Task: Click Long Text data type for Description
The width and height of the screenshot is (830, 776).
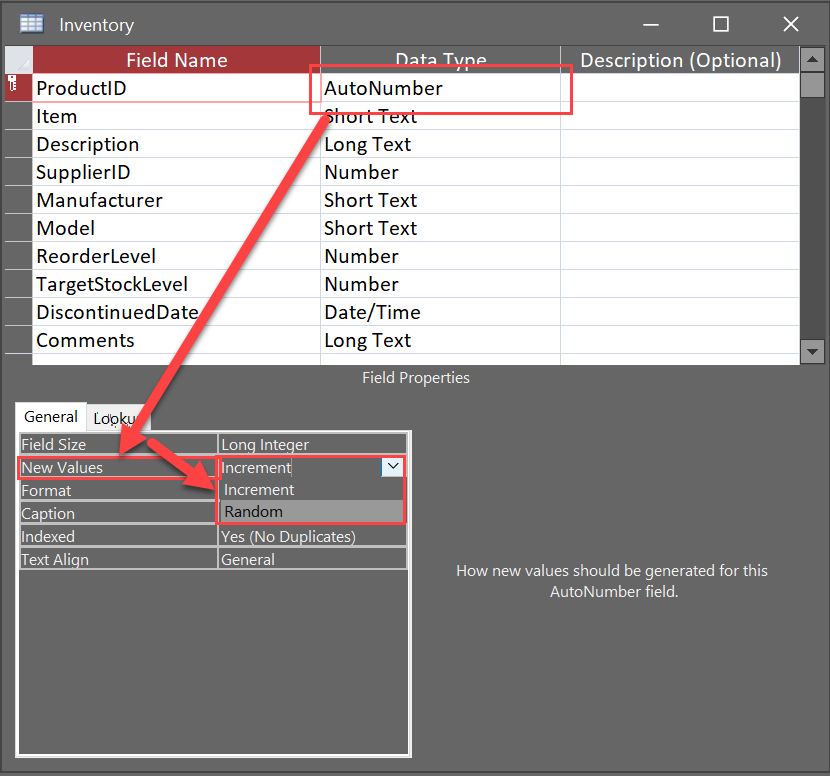Action: tap(440, 144)
